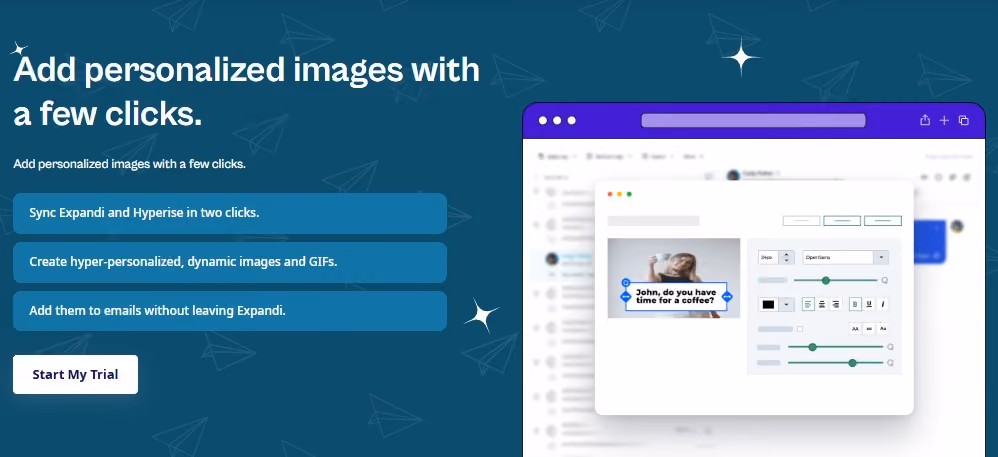This screenshot has height=457, width=998.
Task: Select the align right icon
Action: pos(835,304)
